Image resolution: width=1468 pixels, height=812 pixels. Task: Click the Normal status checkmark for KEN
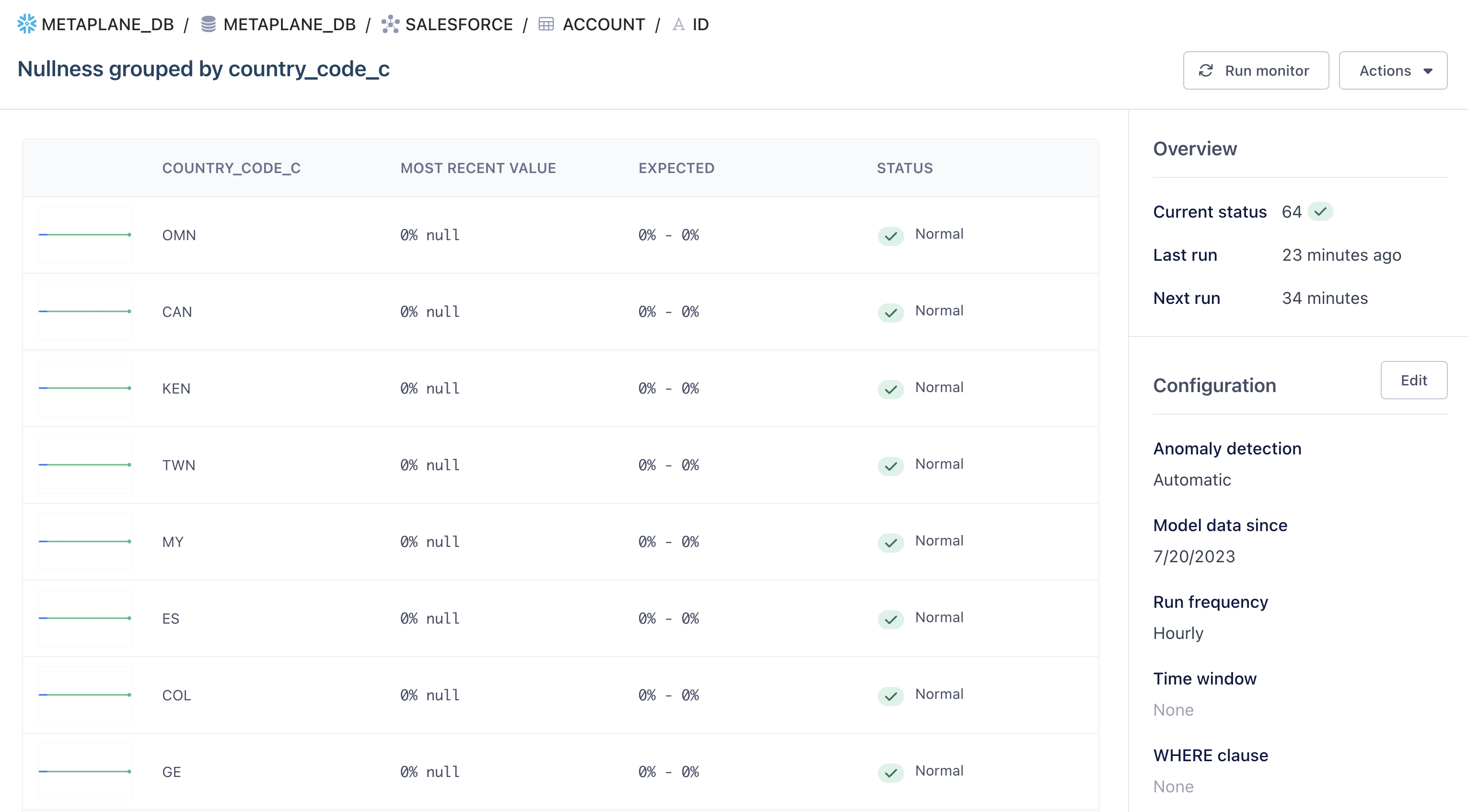click(x=891, y=389)
